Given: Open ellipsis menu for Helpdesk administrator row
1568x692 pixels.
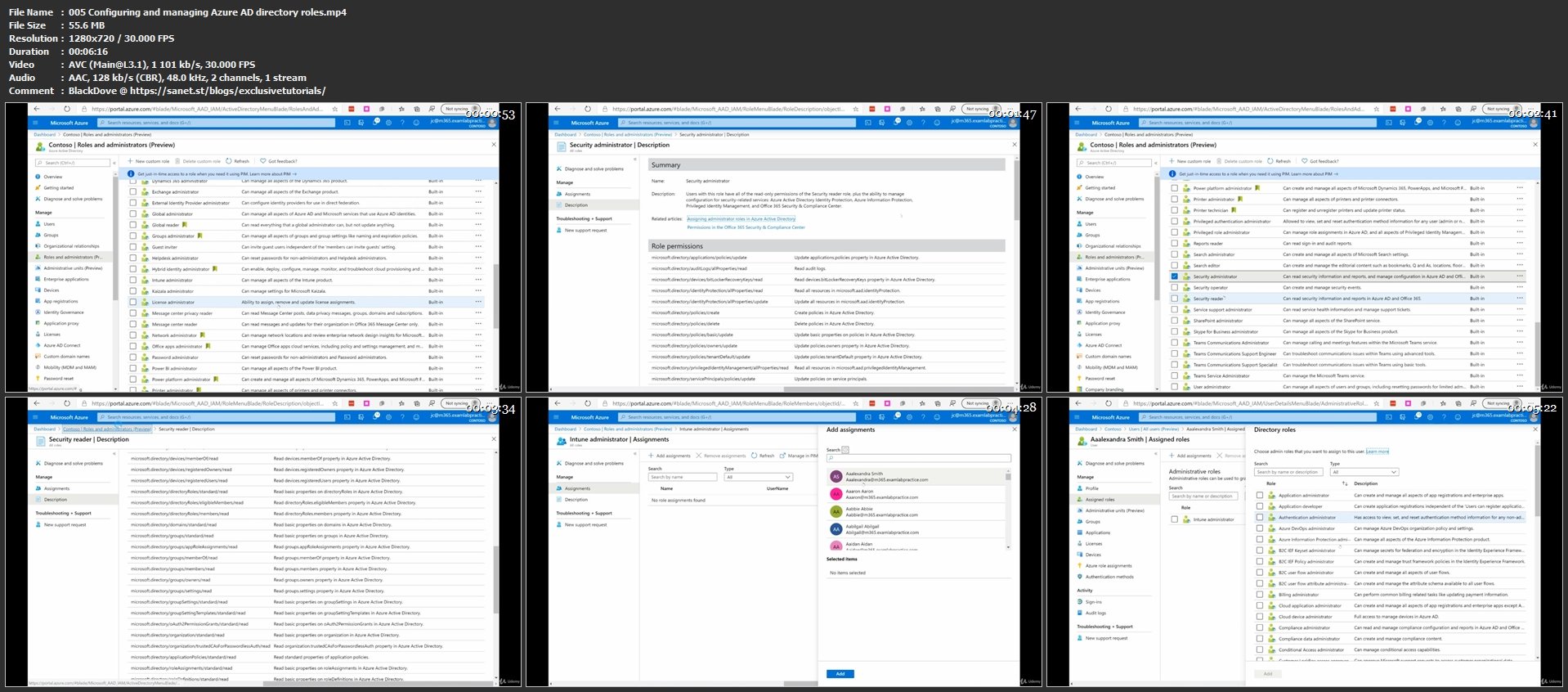Looking at the screenshot, I should click(x=478, y=258).
